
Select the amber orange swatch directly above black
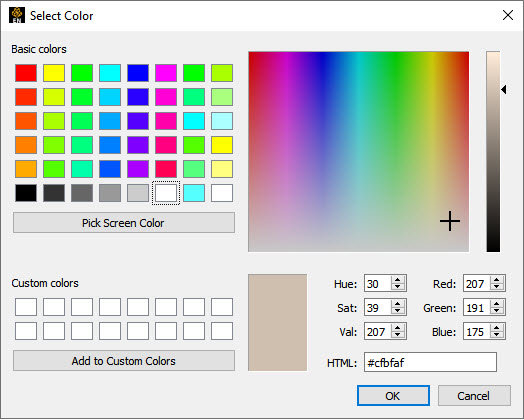coord(26,169)
